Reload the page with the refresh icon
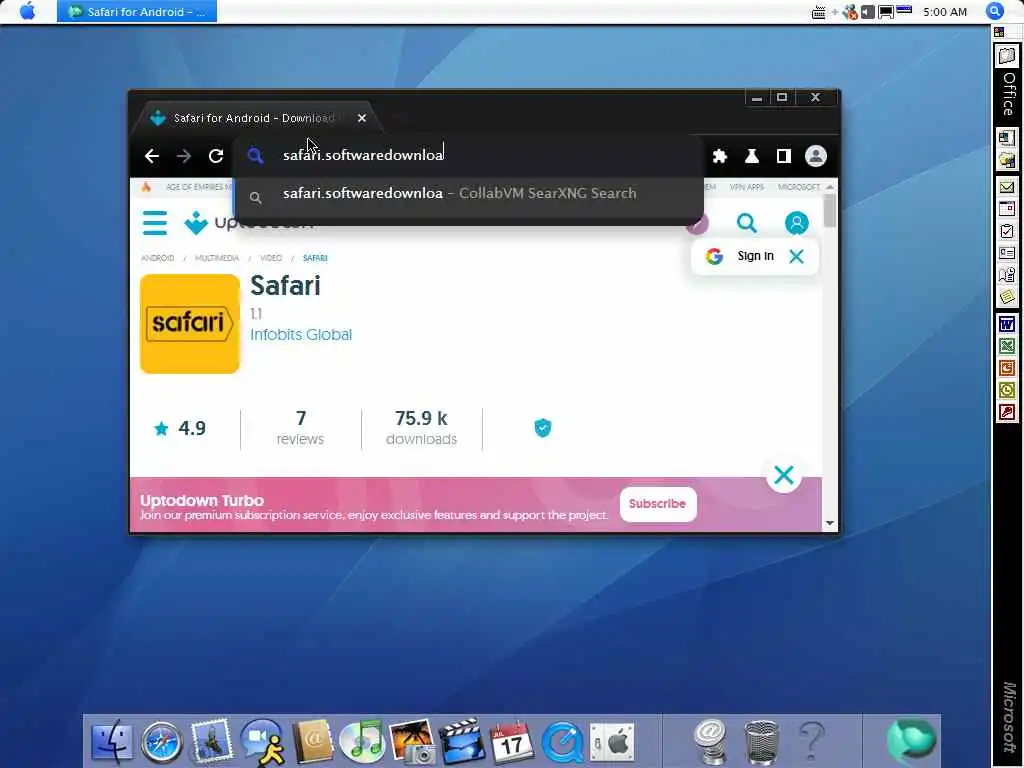Screen dimensions: 1024x768 216,156
